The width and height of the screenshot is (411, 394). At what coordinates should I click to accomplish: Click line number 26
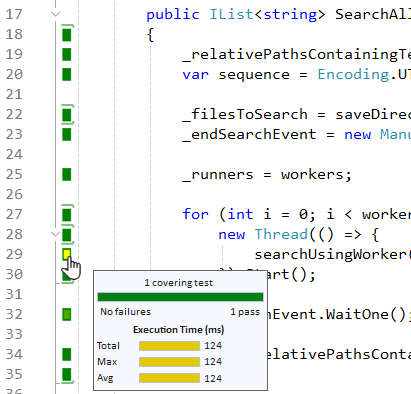[x=14, y=195]
